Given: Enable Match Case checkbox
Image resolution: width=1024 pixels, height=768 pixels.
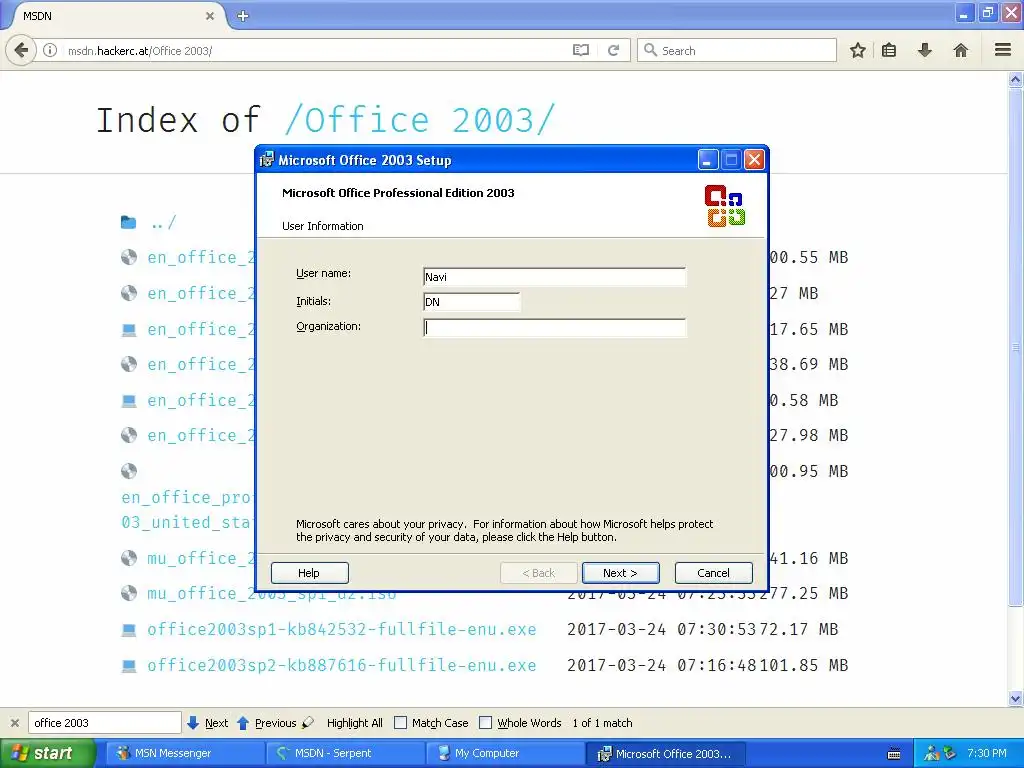Looking at the screenshot, I should point(401,723).
